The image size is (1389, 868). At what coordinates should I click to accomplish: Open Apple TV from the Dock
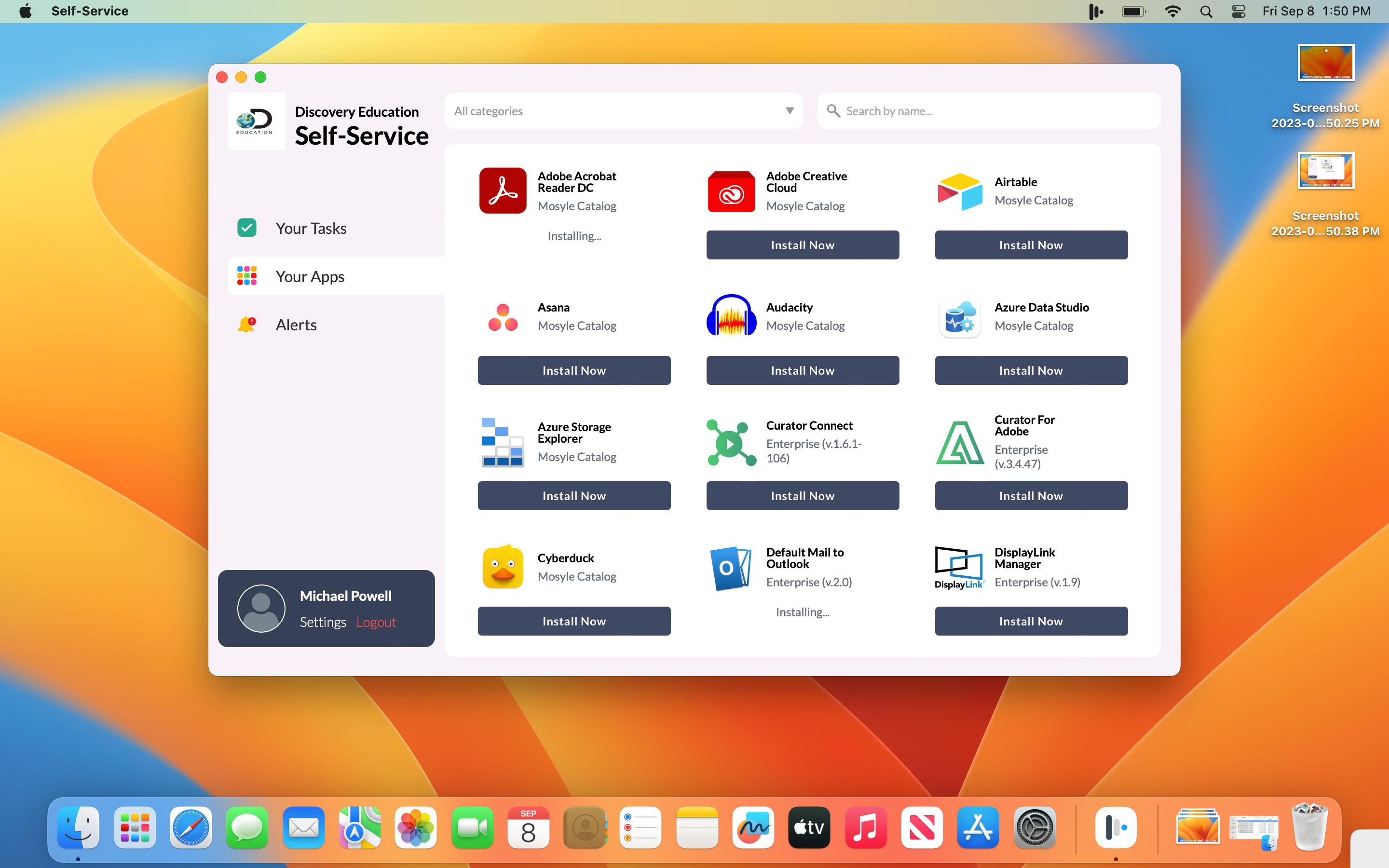coord(809,827)
